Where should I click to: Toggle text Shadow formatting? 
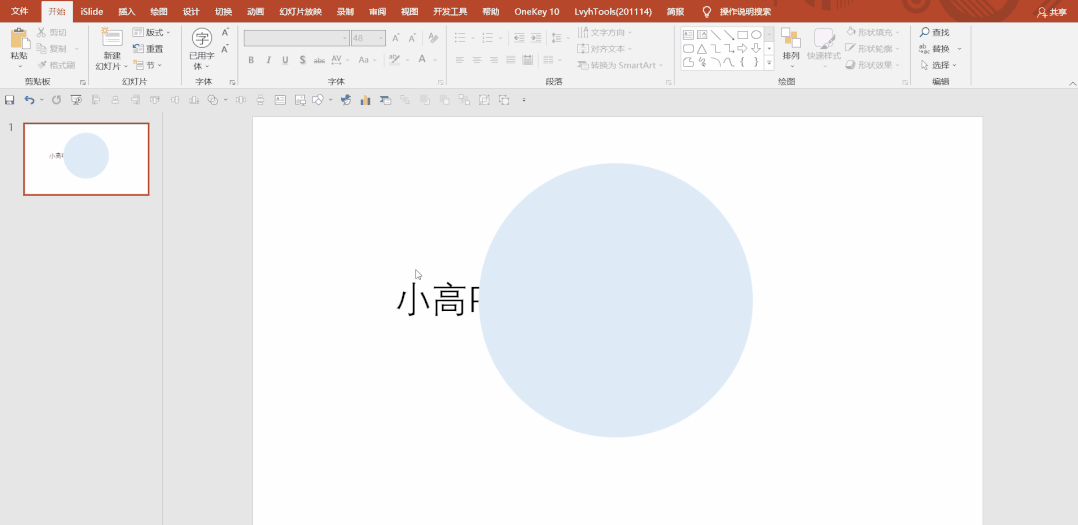click(x=302, y=60)
